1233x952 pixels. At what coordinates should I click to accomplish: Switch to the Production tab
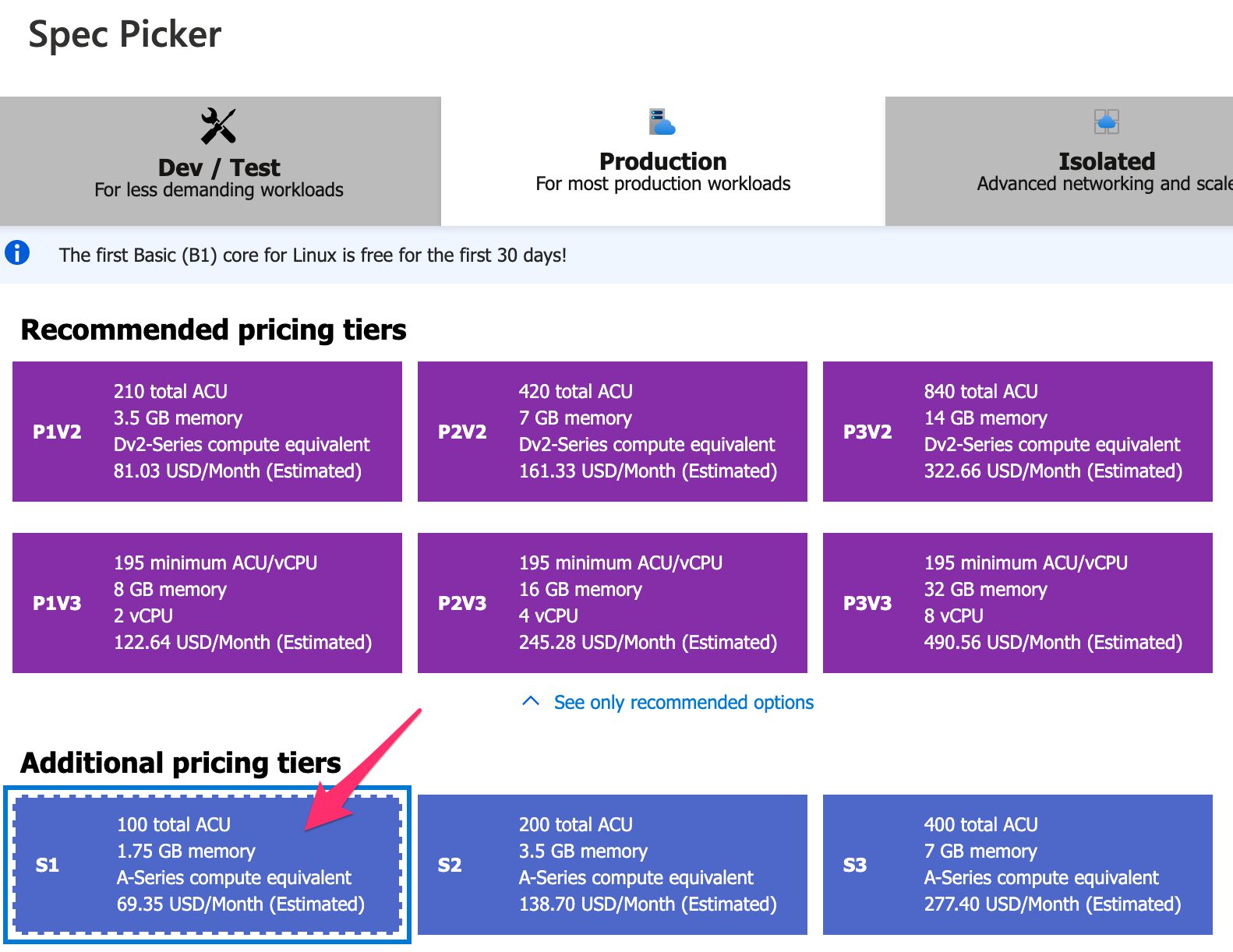click(663, 161)
